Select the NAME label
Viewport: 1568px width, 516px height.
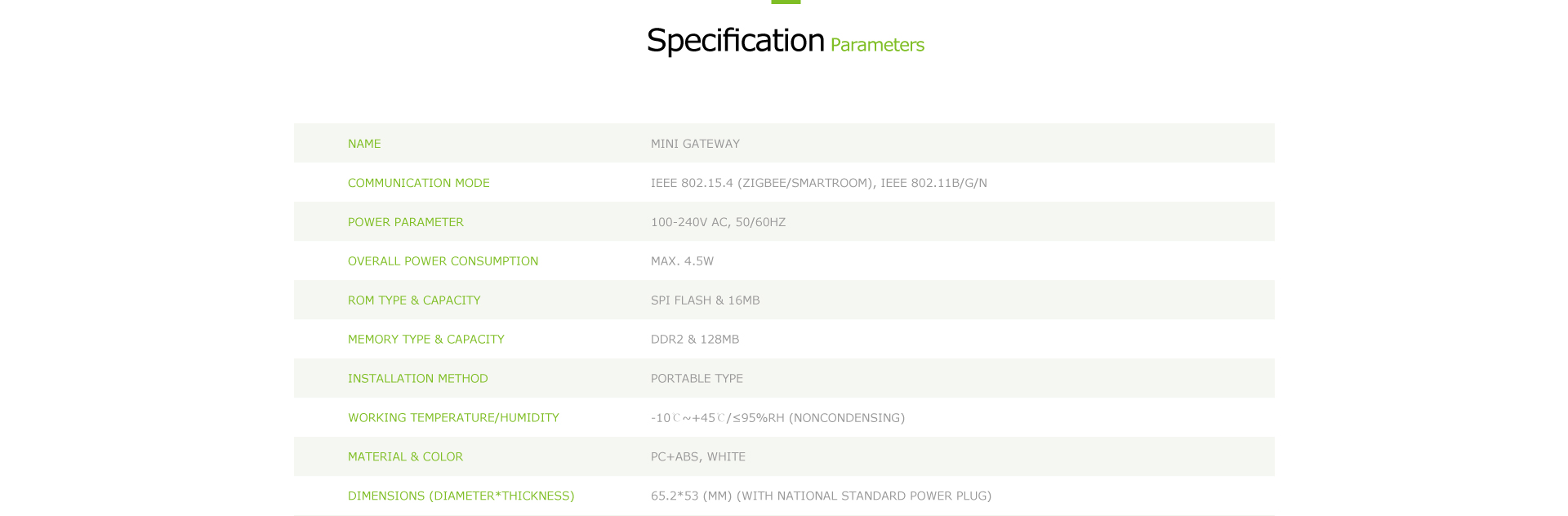364,144
